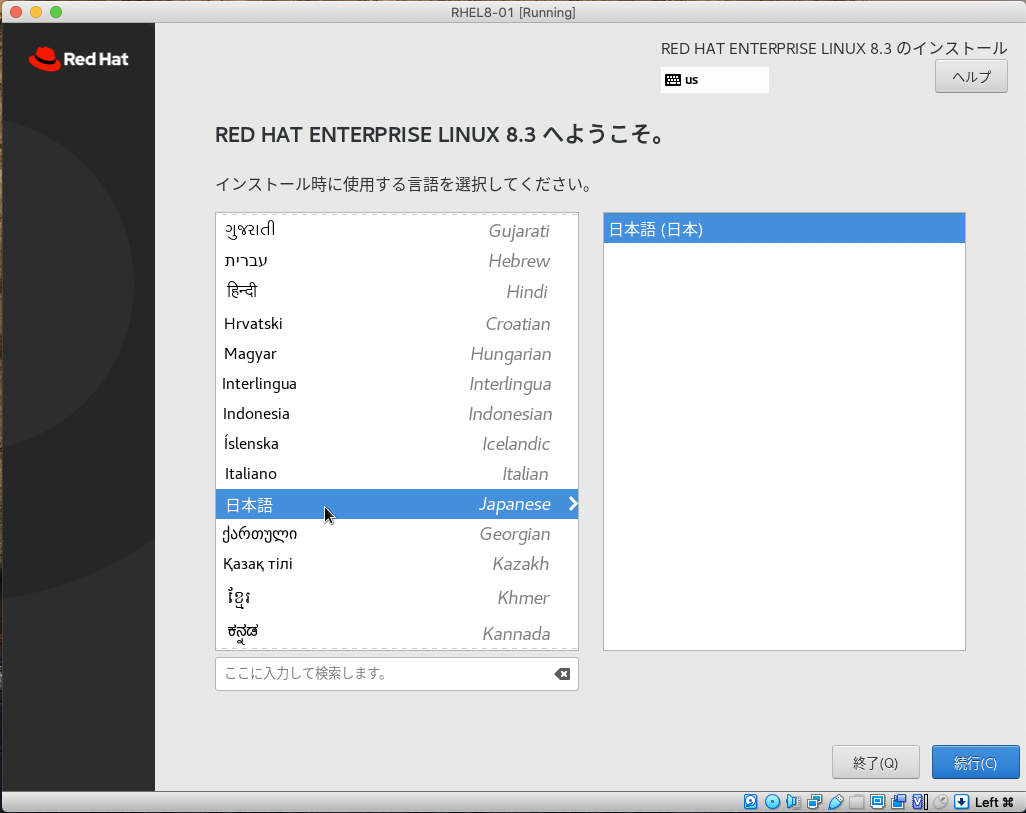Expand the Japanese locale variants chevron
Viewport: 1026px width, 813px height.
pyautogui.click(x=571, y=504)
